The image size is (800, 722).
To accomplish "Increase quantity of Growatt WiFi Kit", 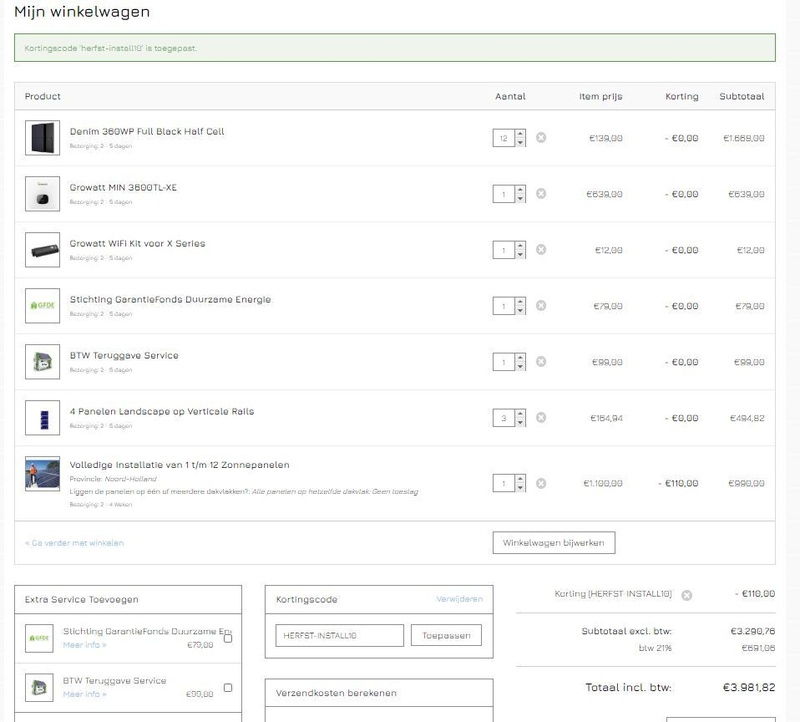I will [520, 246].
